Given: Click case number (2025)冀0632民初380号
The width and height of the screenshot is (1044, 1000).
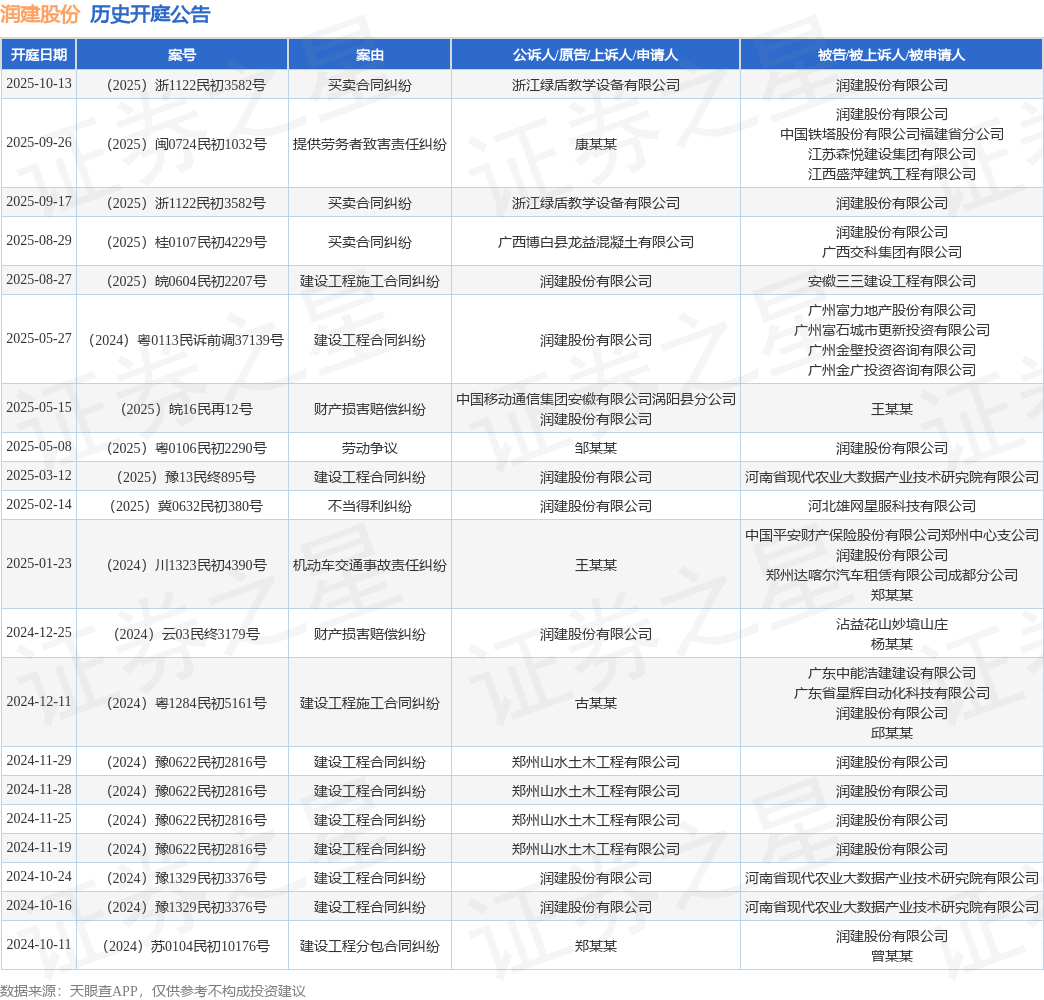Looking at the screenshot, I should (186, 506).
